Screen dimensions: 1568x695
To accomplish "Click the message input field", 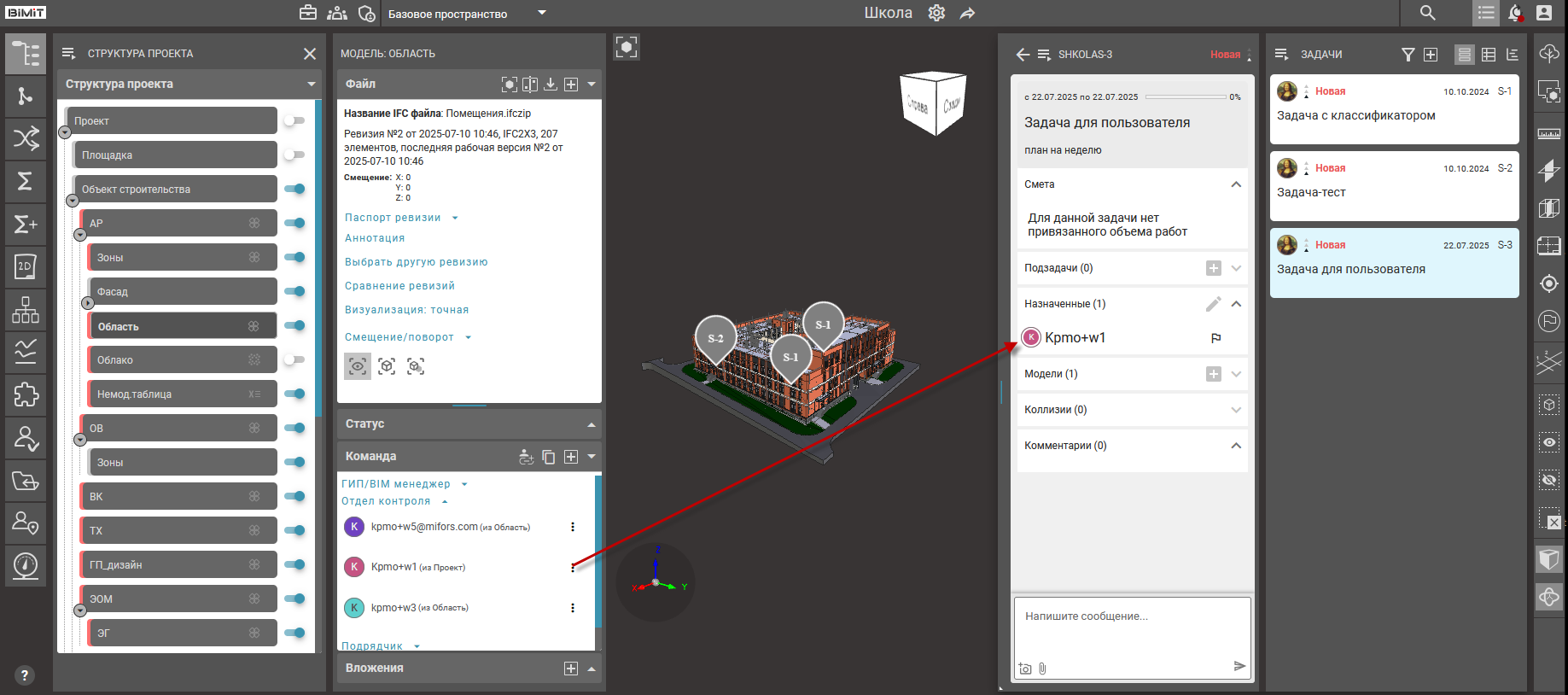I will [x=1131, y=628].
